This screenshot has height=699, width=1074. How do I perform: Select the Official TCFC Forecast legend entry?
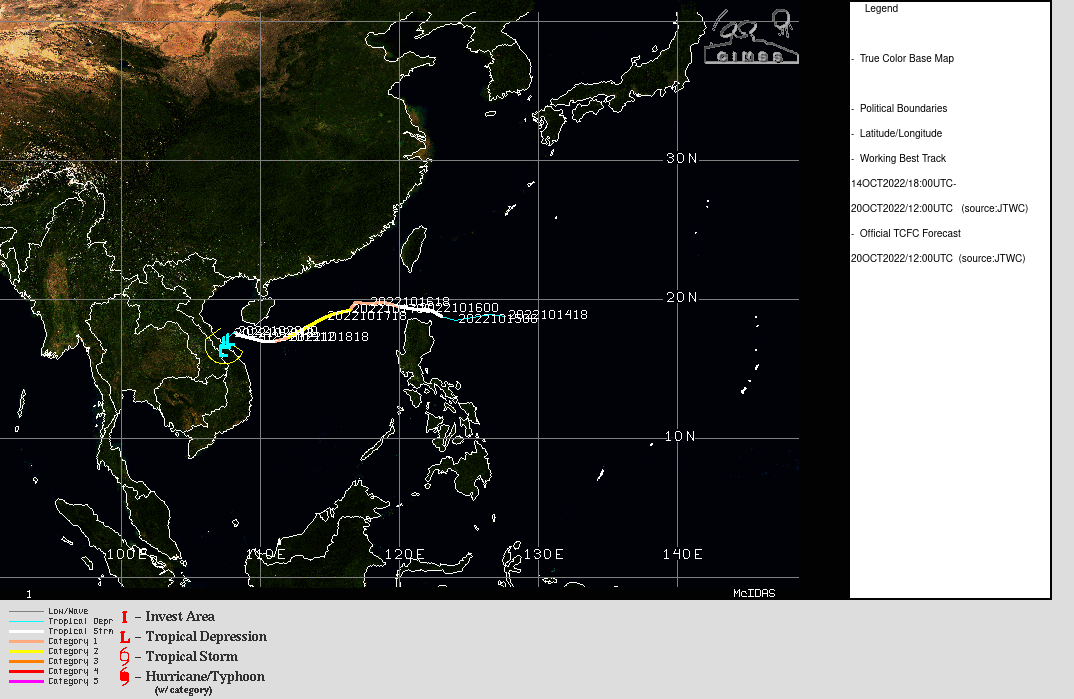pyautogui.click(x=909, y=234)
